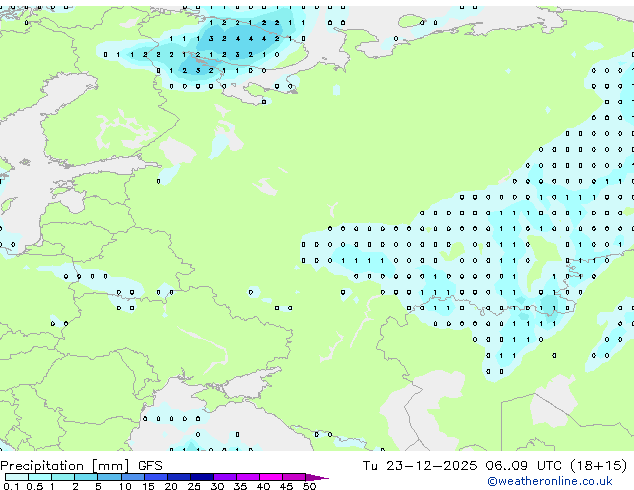Image resolution: width=634 pixels, height=490 pixels.
Task: Click the 25–30 mm navy legend swatch
Action: pyautogui.click(x=201, y=477)
